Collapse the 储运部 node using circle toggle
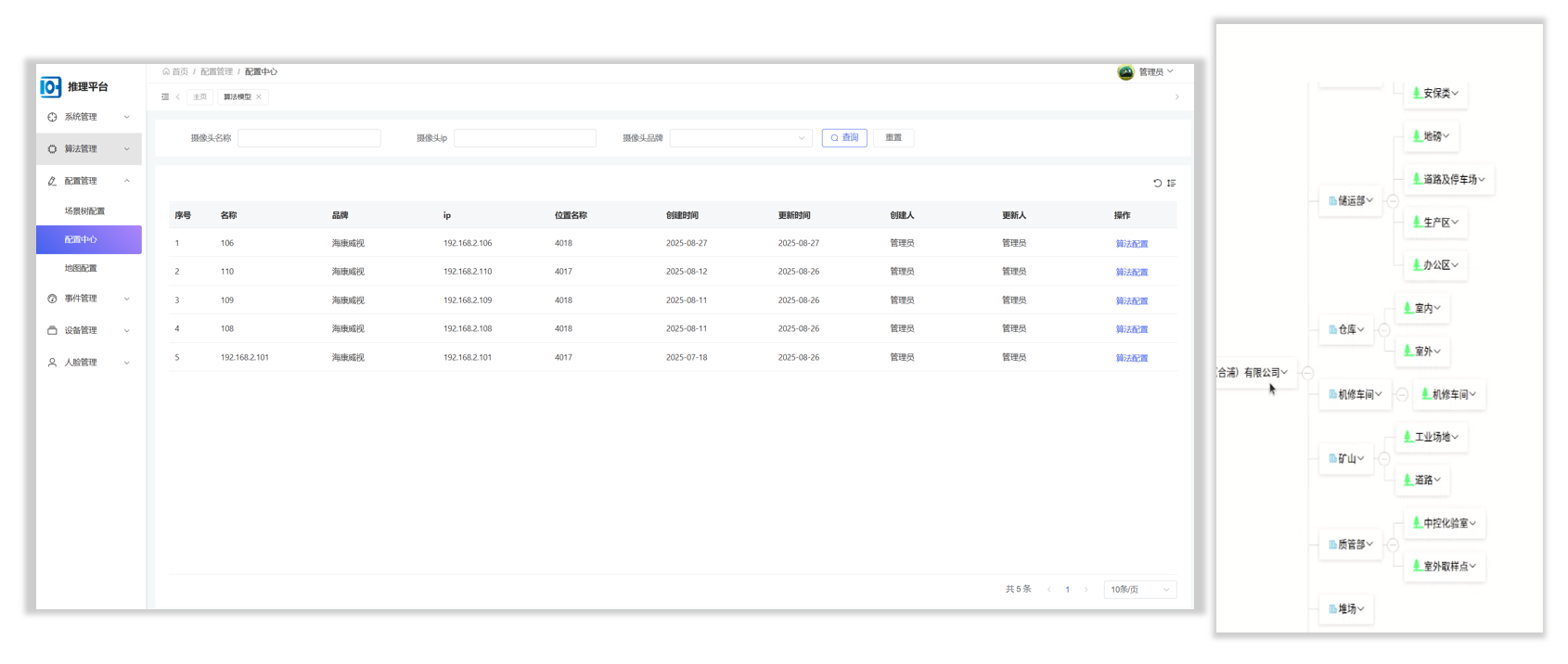This screenshot has width=1568, height=664. [1393, 200]
